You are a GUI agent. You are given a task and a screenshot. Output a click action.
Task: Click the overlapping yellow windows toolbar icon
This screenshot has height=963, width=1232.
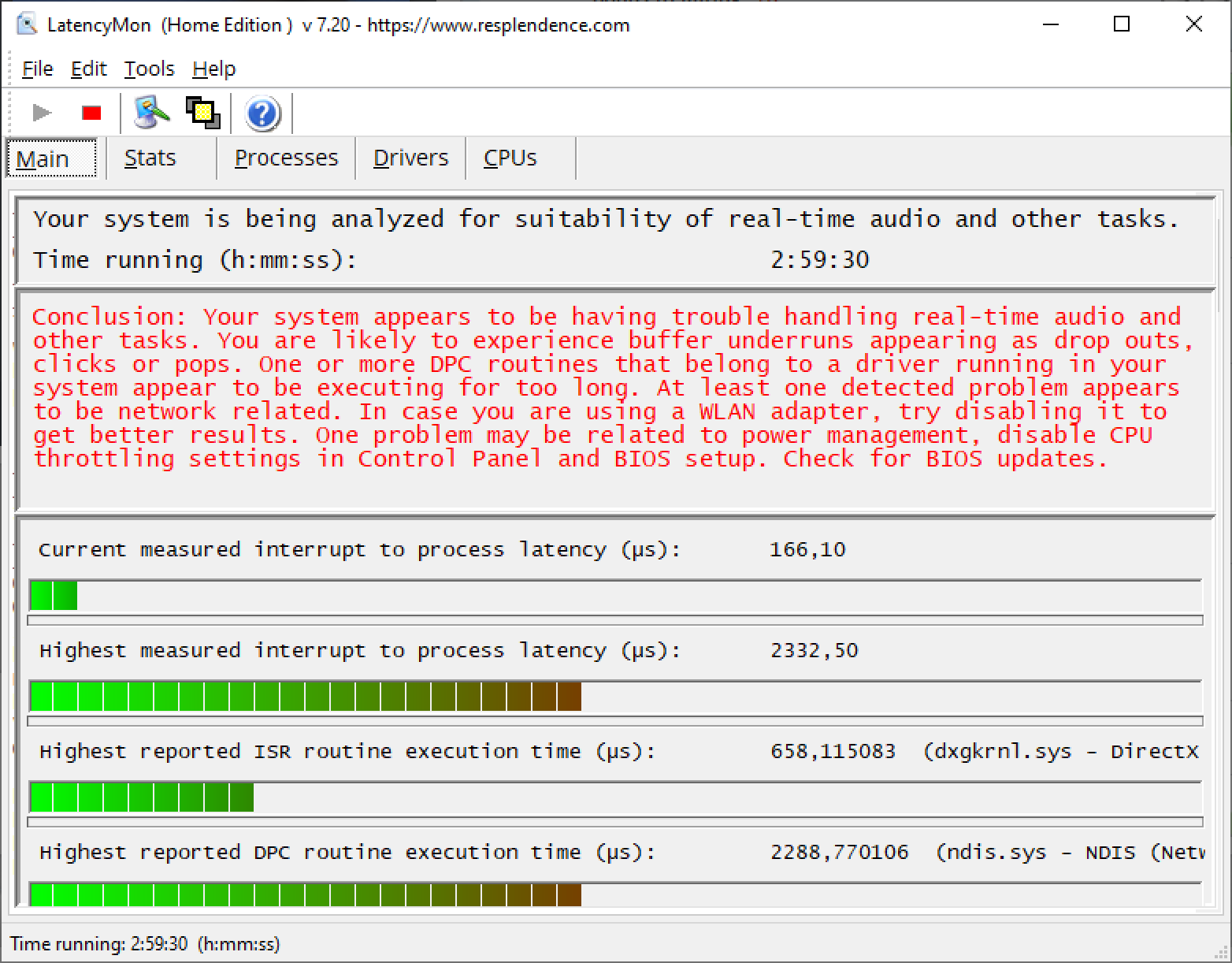coord(202,113)
